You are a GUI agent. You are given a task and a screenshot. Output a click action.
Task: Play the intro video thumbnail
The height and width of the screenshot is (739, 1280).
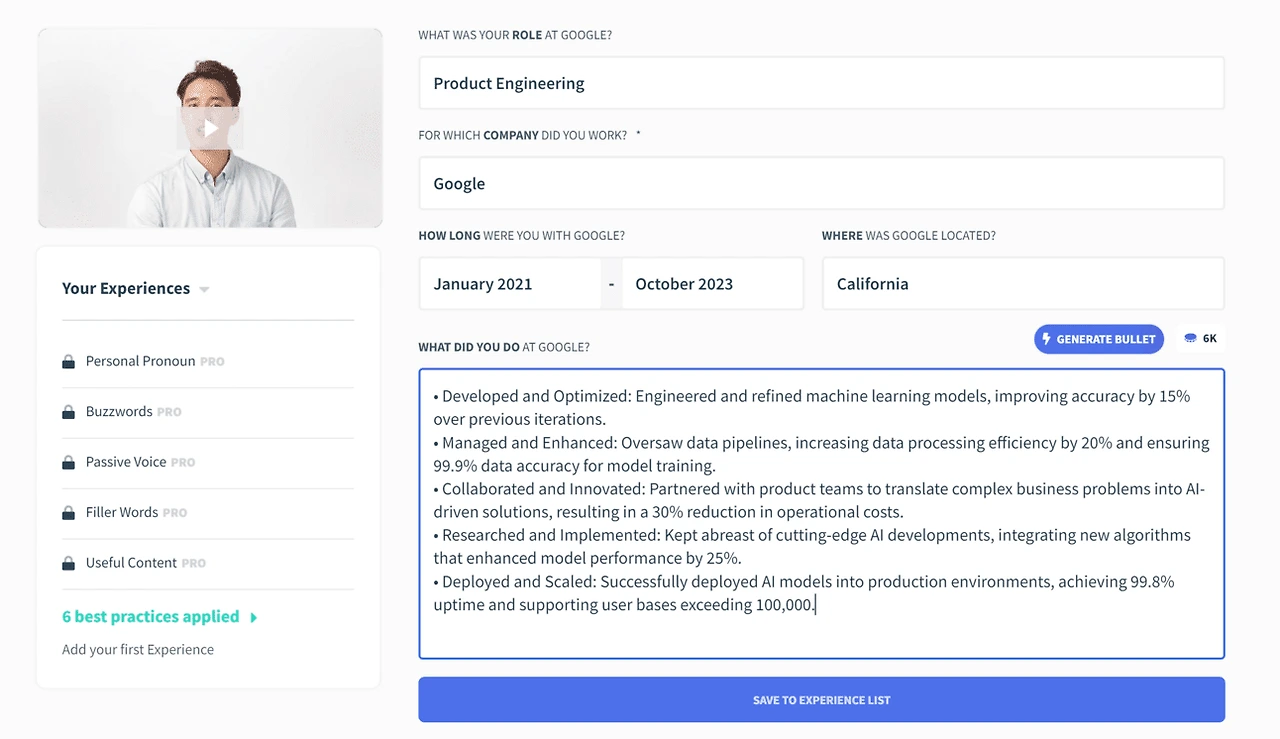coord(210,128)
